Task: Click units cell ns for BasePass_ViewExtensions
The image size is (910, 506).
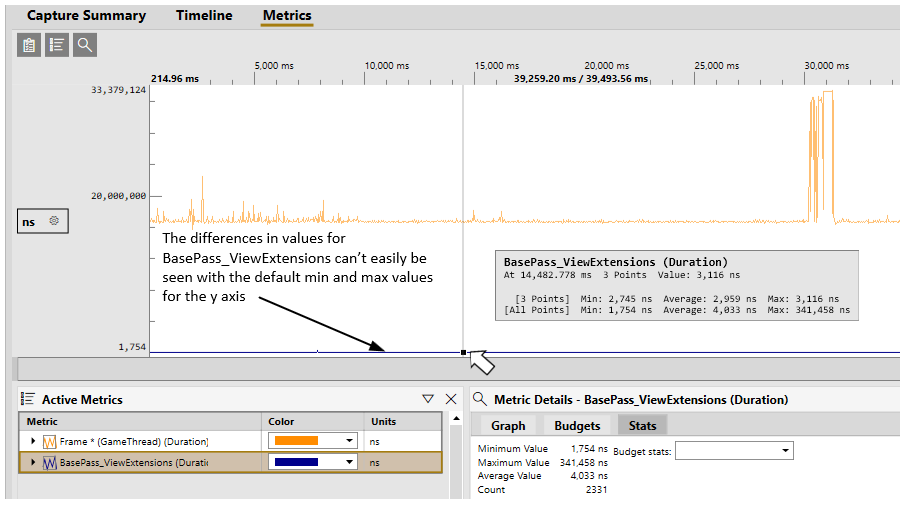Action: 374,463
